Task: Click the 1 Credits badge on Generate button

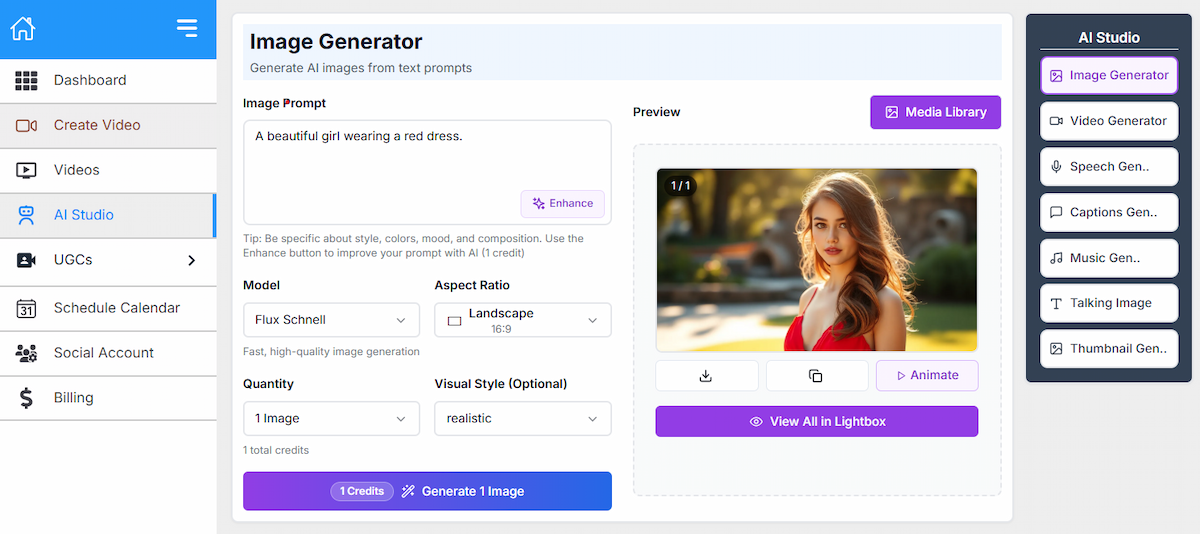Action: point(362,491)
